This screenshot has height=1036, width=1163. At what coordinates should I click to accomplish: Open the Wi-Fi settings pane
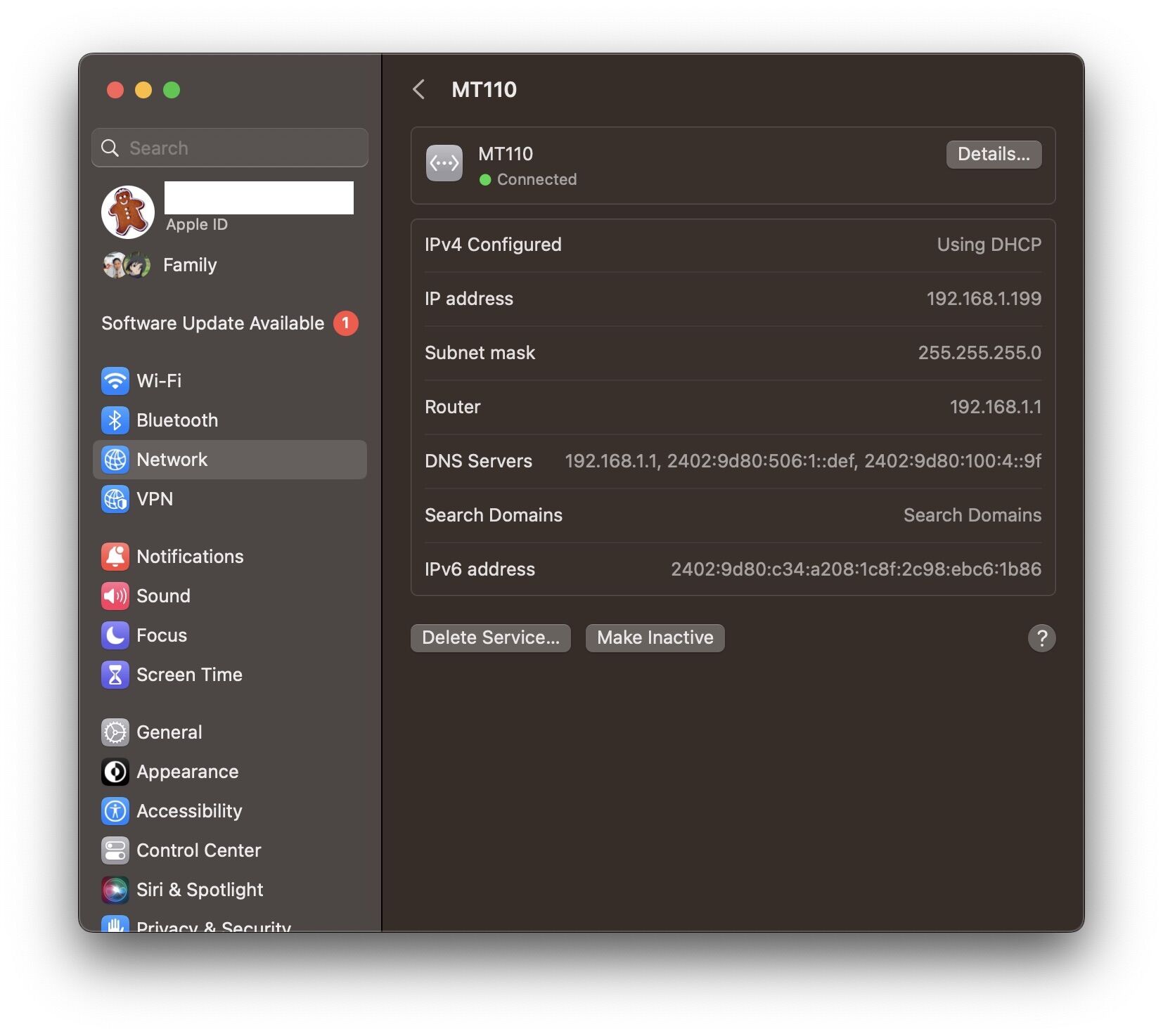point(230,381)
